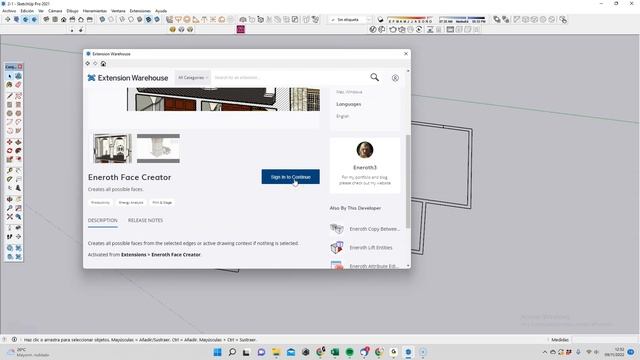
Task: Open Windows taskbar search
Action: point(232,352)
